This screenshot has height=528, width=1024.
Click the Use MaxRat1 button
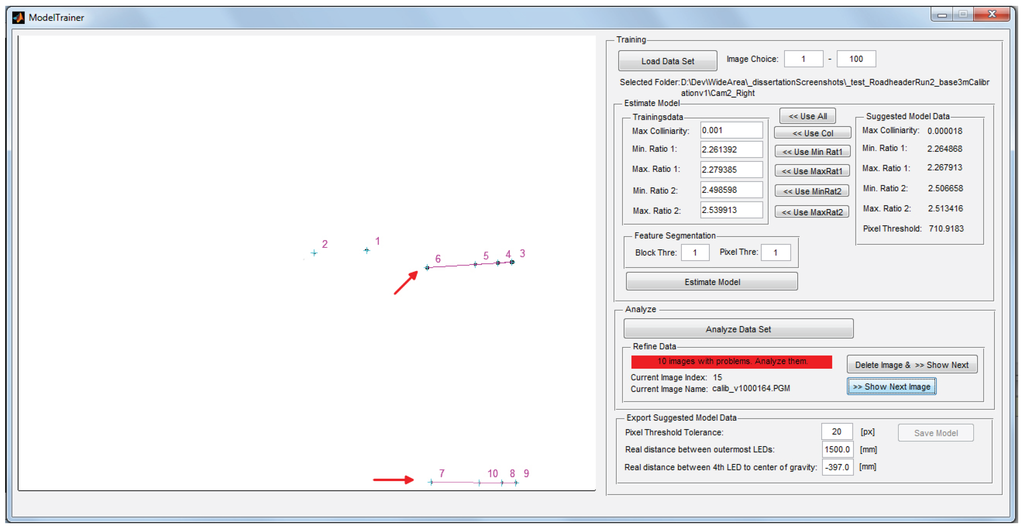click(812, 171)
